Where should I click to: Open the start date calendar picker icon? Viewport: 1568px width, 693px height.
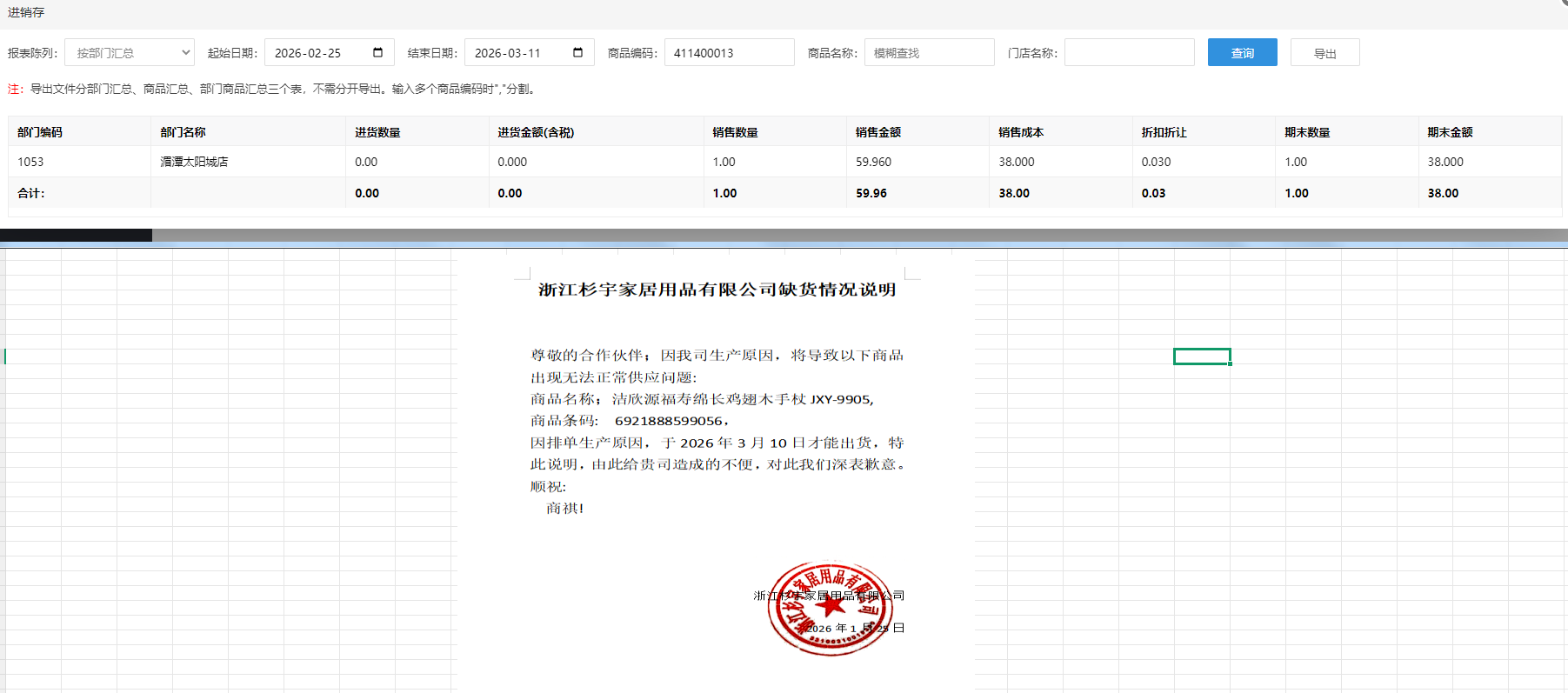tap(377, 53)
